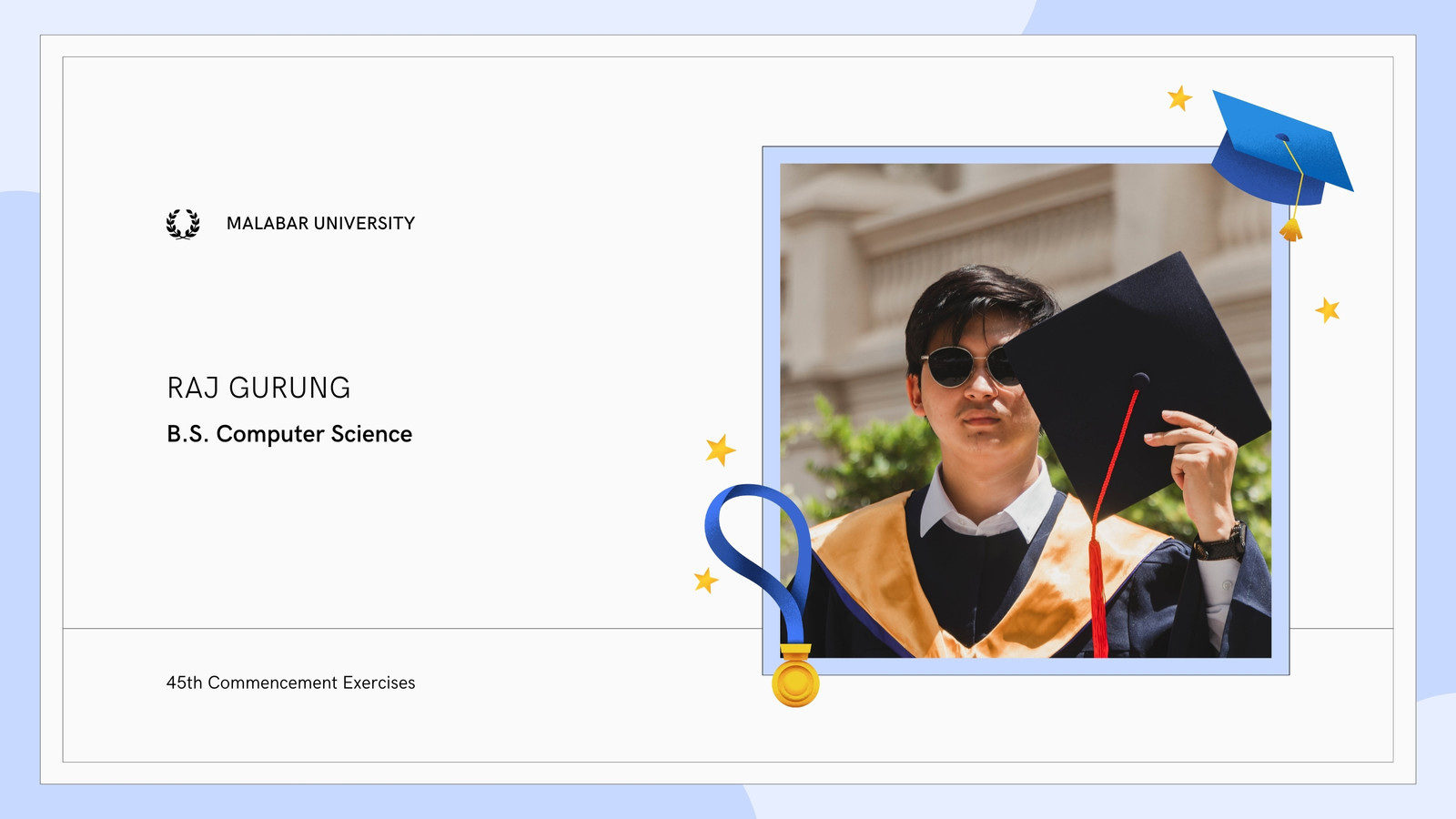Select the star beside the blue graduation cap
Screen dimensions: 1456x819
1180,97
